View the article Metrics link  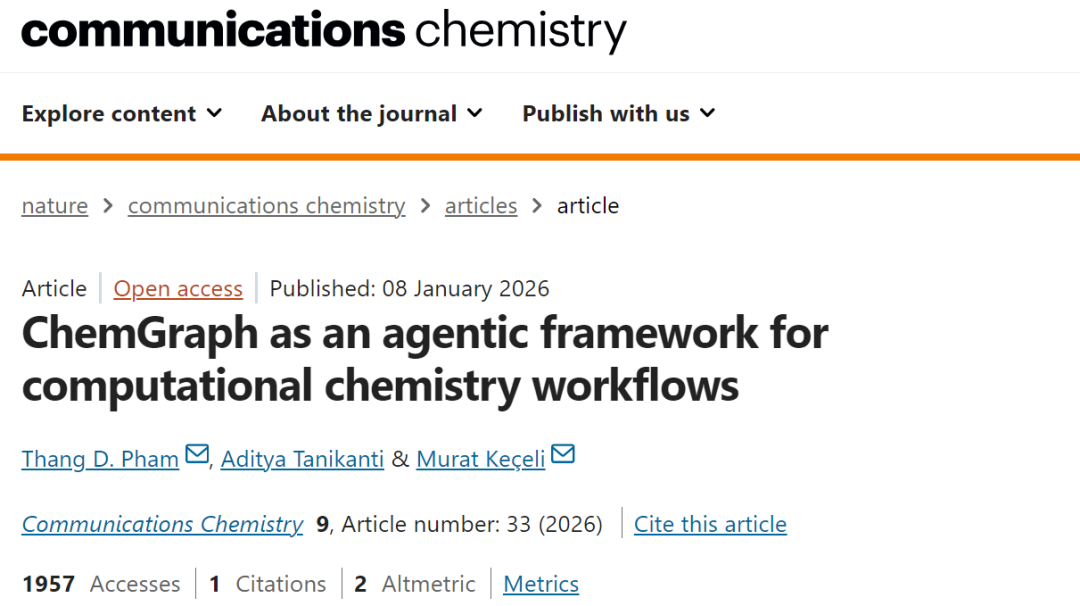pos(541,584)
